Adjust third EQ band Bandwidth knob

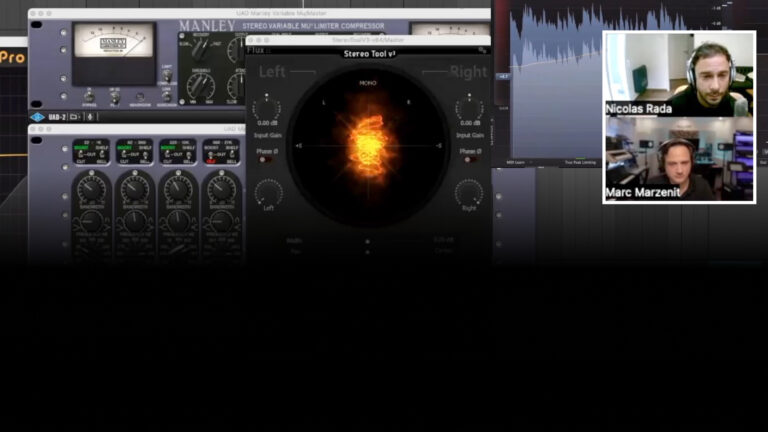pos(178,222)
